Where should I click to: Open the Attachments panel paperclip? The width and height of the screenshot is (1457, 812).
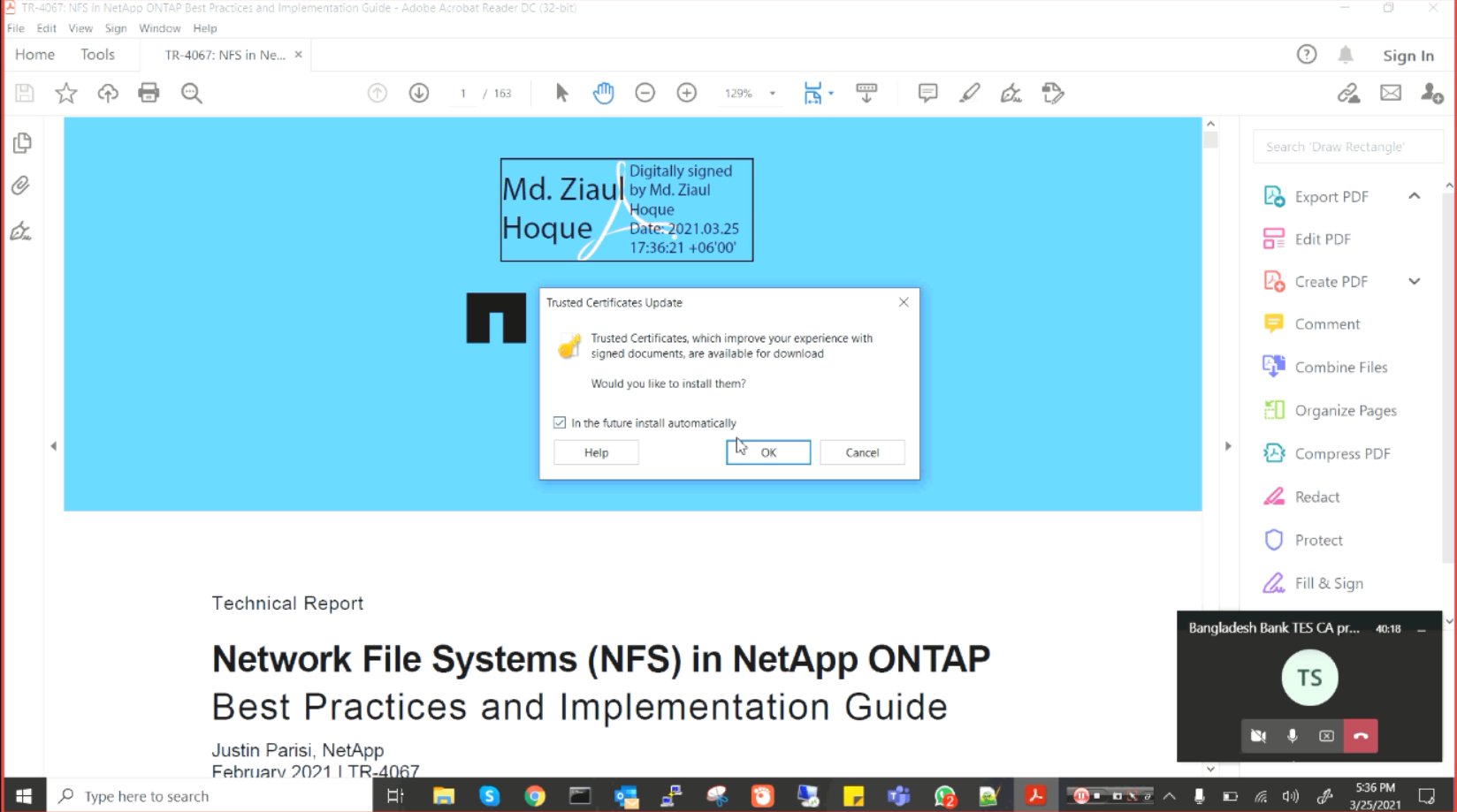[x=21, y=186]
